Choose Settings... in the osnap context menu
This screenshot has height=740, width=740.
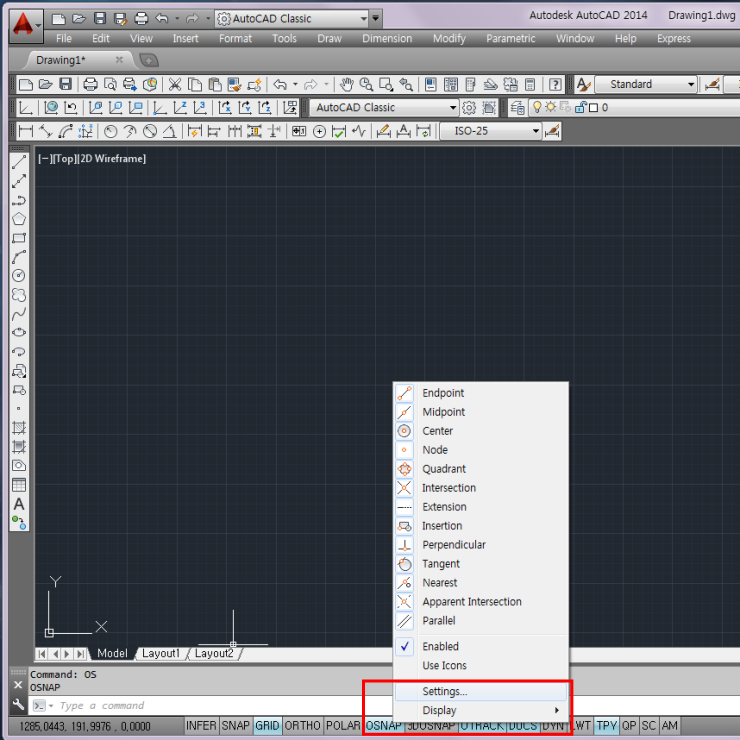click(481, 691)
